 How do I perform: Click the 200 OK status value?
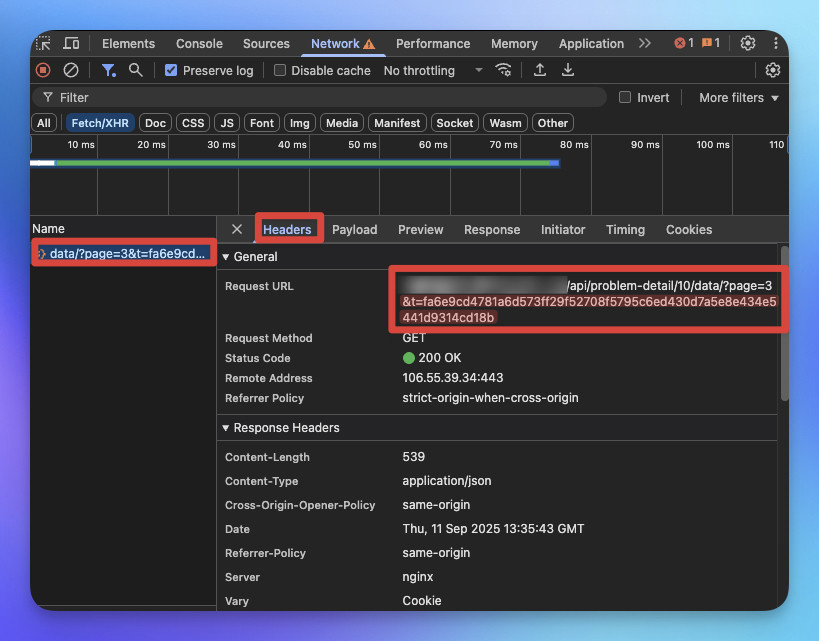click(432, 358)
